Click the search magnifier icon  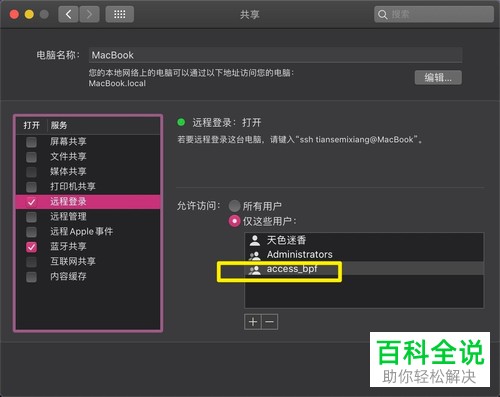tap(382, 15)
